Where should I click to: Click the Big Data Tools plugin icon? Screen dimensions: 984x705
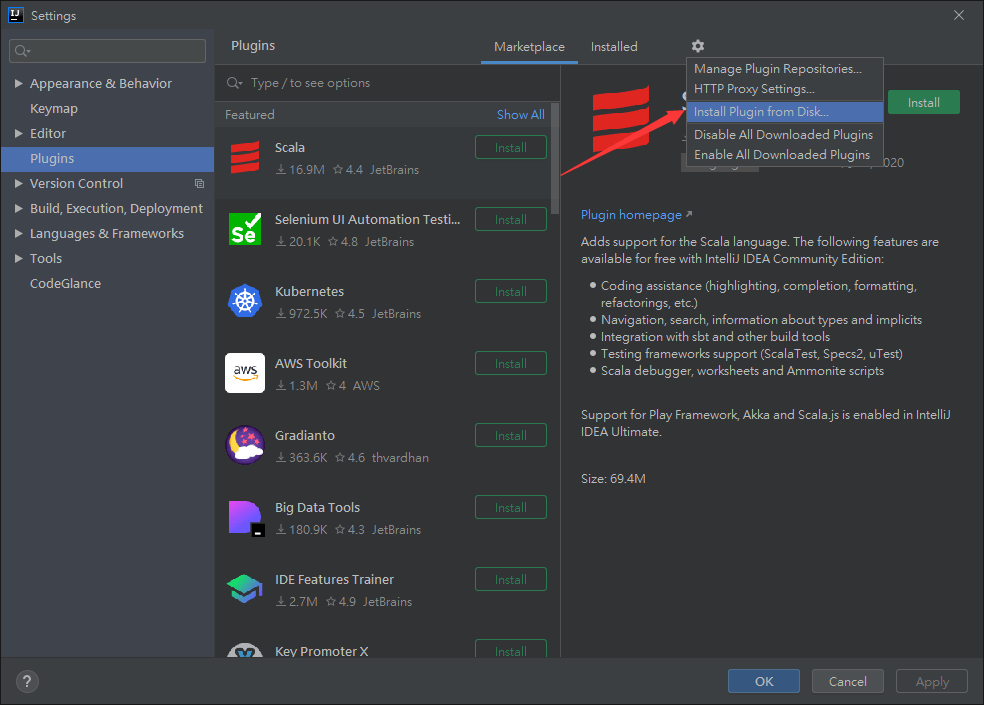pos(245,517)
